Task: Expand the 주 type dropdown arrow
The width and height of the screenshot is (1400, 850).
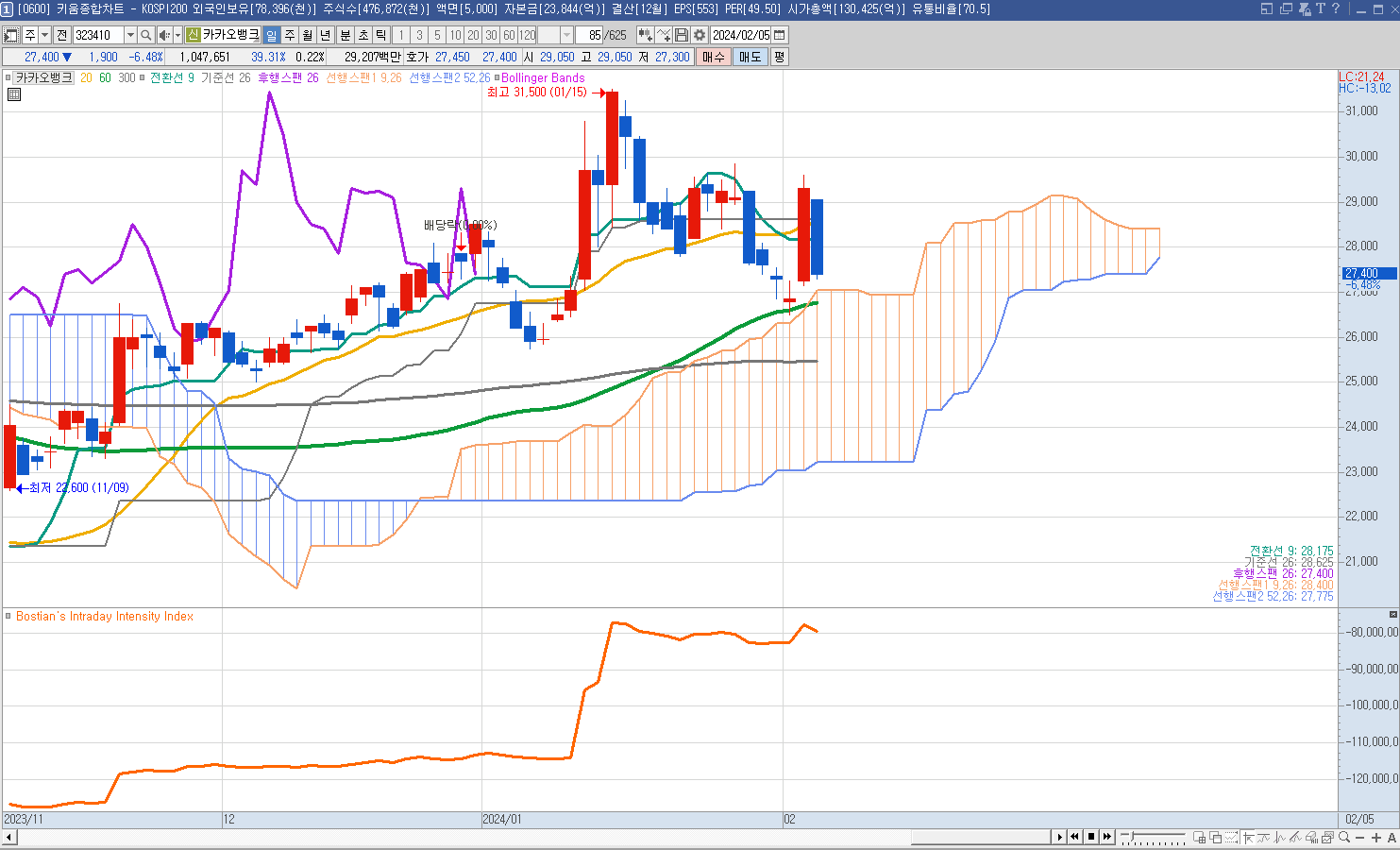Action: [44, 35]
